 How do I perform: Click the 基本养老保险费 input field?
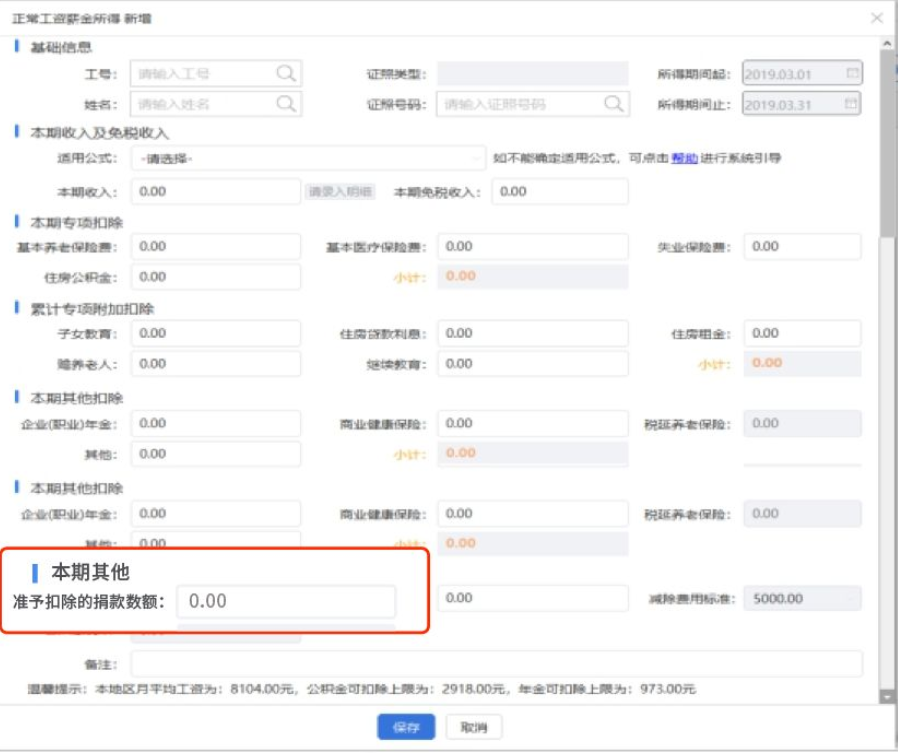(x=216, y=246)
